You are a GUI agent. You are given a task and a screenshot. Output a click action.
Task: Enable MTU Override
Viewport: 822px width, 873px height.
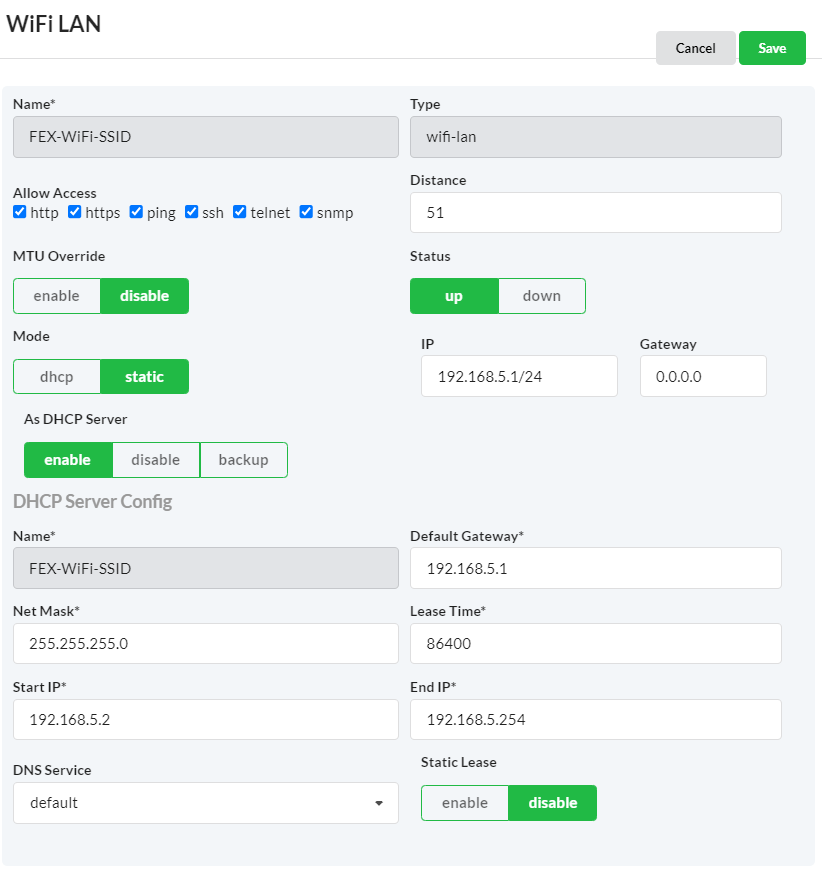(57, 296)
